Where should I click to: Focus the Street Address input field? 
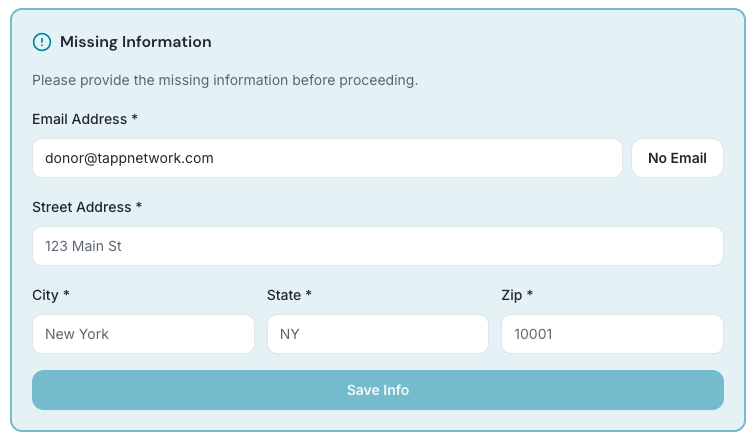click(x=377, y=246)
